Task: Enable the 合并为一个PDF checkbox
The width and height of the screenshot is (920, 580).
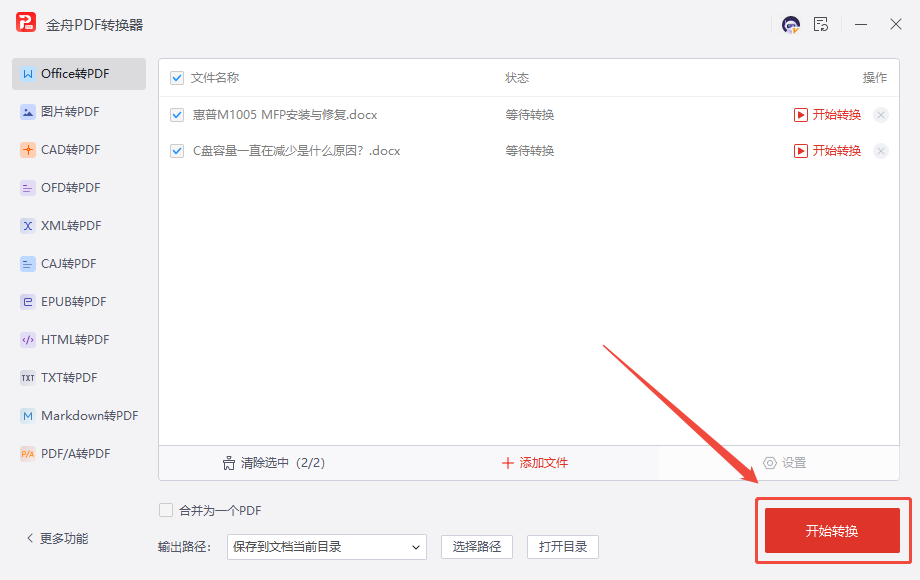Action: click(166, 510)
